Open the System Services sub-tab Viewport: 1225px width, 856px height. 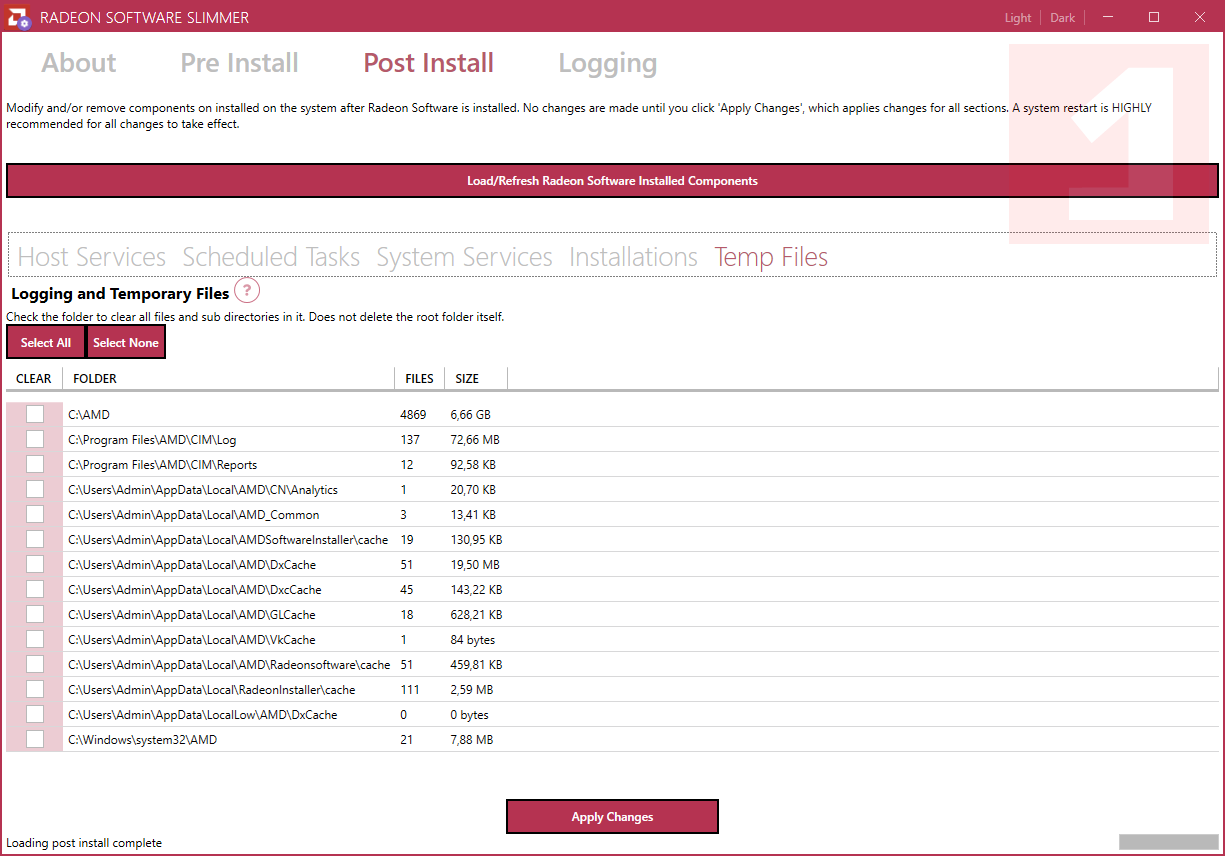pyautogui.click(x=464, y=257)
